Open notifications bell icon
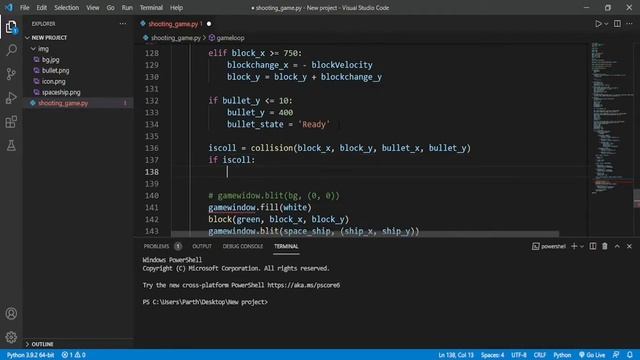Image resolution: width=640 pixels, height=360 pixels. click(x=630, y=355)
